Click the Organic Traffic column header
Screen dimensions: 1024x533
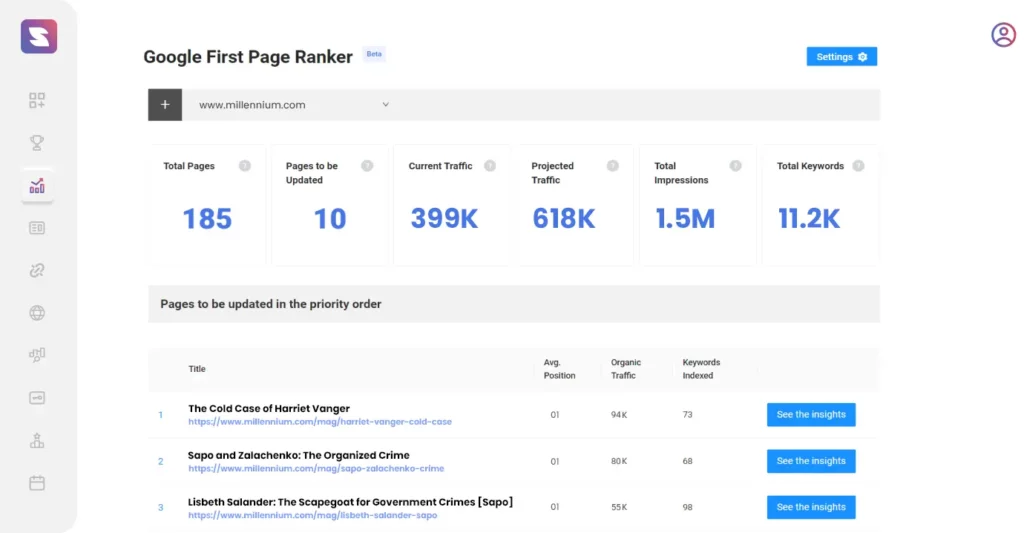point(626,369)
